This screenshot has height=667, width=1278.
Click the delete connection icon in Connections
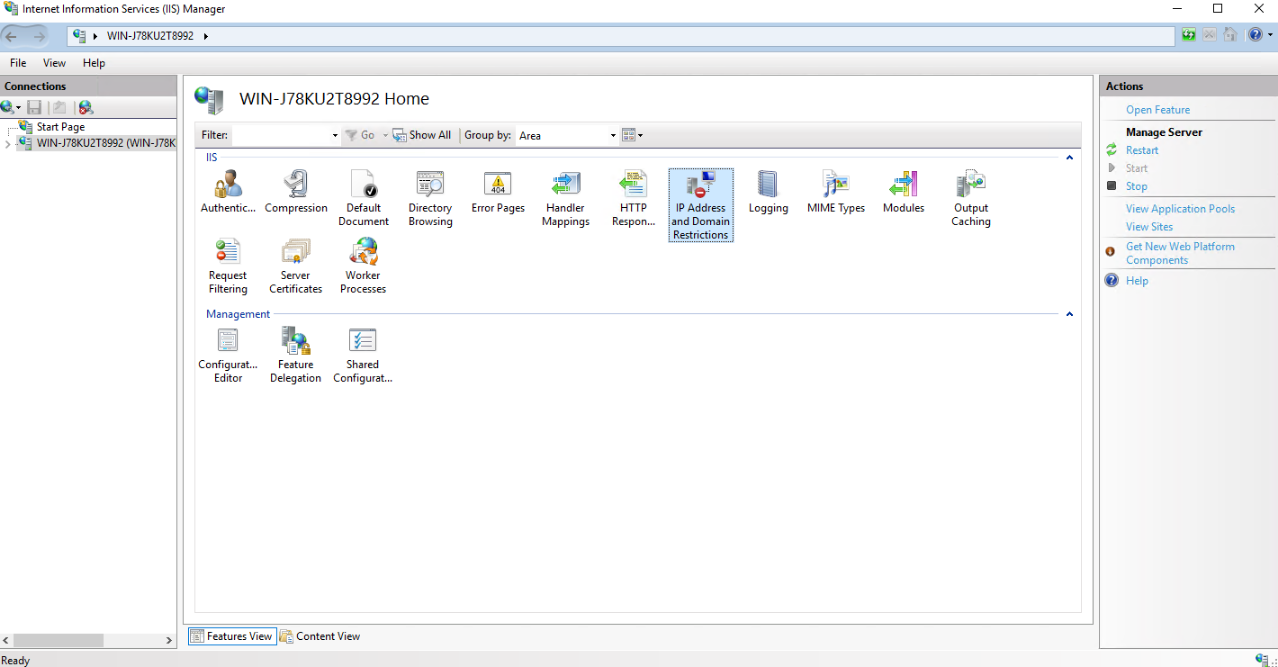85,107
